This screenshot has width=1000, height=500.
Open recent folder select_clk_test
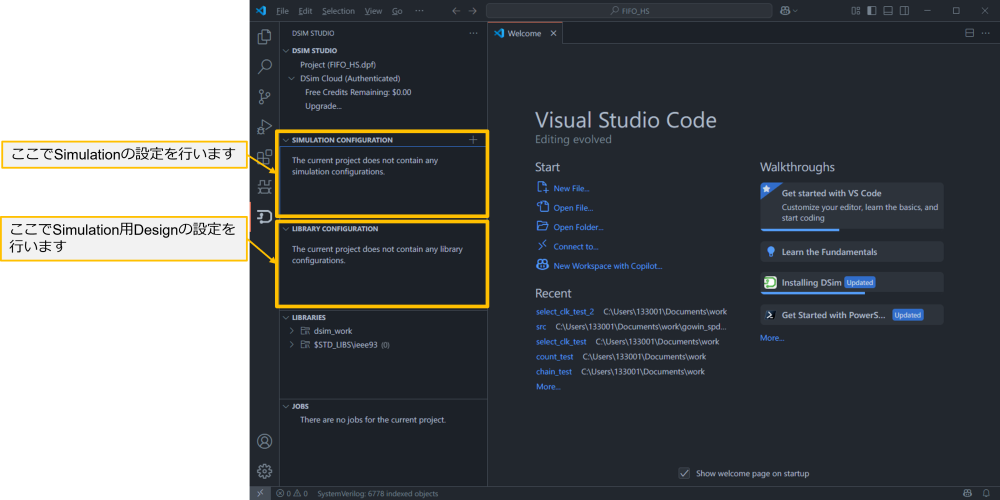click(561, 342)
